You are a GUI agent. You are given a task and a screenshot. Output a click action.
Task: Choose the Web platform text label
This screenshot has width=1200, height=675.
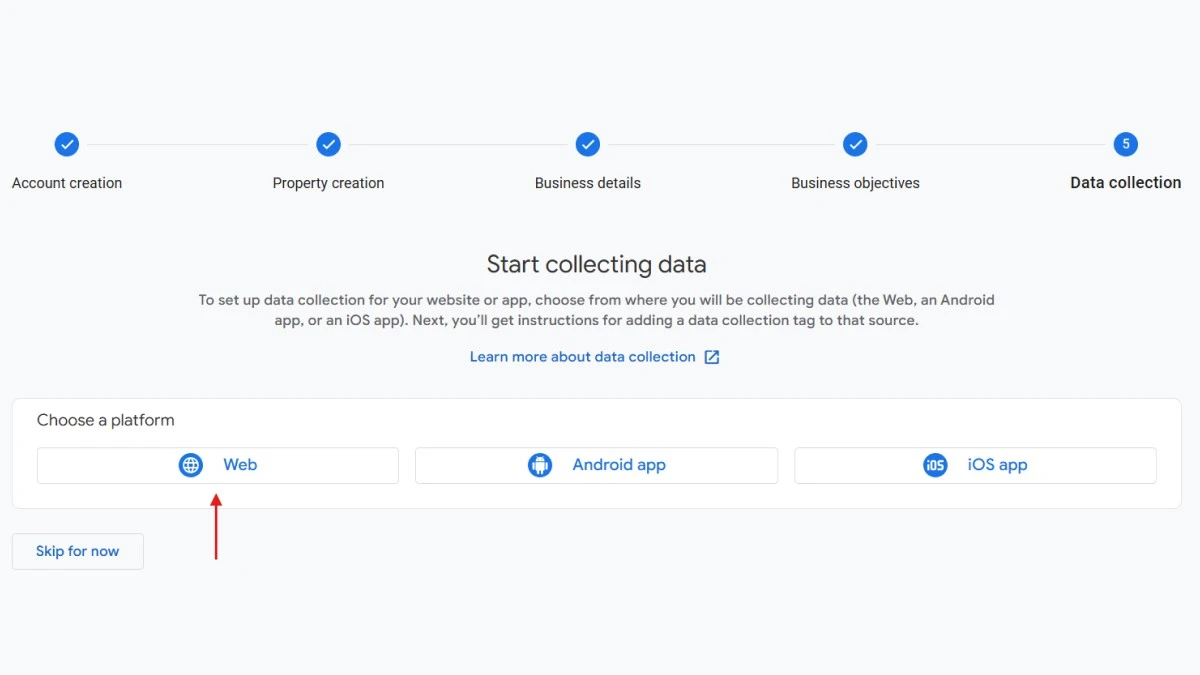tap(240, 465)
